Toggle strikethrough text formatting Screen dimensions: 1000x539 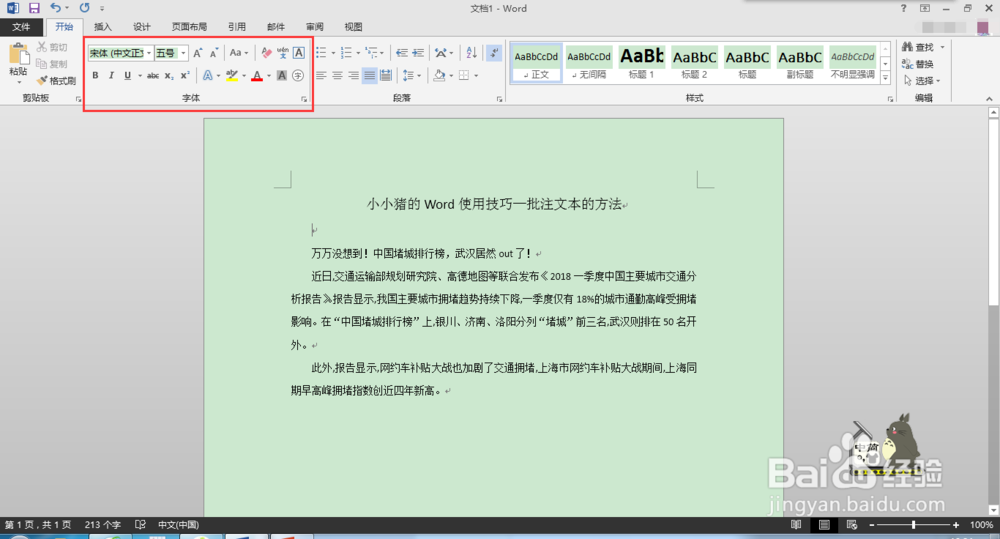pos(153,75)
